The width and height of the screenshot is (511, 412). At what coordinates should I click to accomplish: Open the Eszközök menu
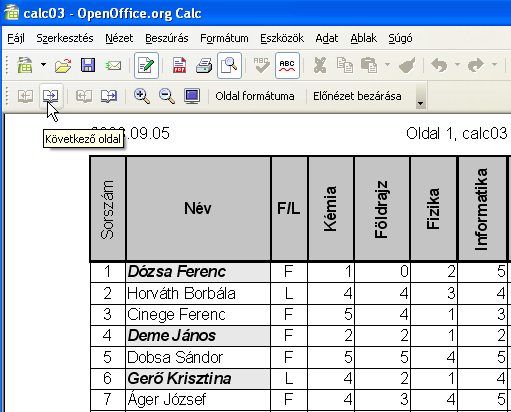pyautogui.click(x=282, y=38)
